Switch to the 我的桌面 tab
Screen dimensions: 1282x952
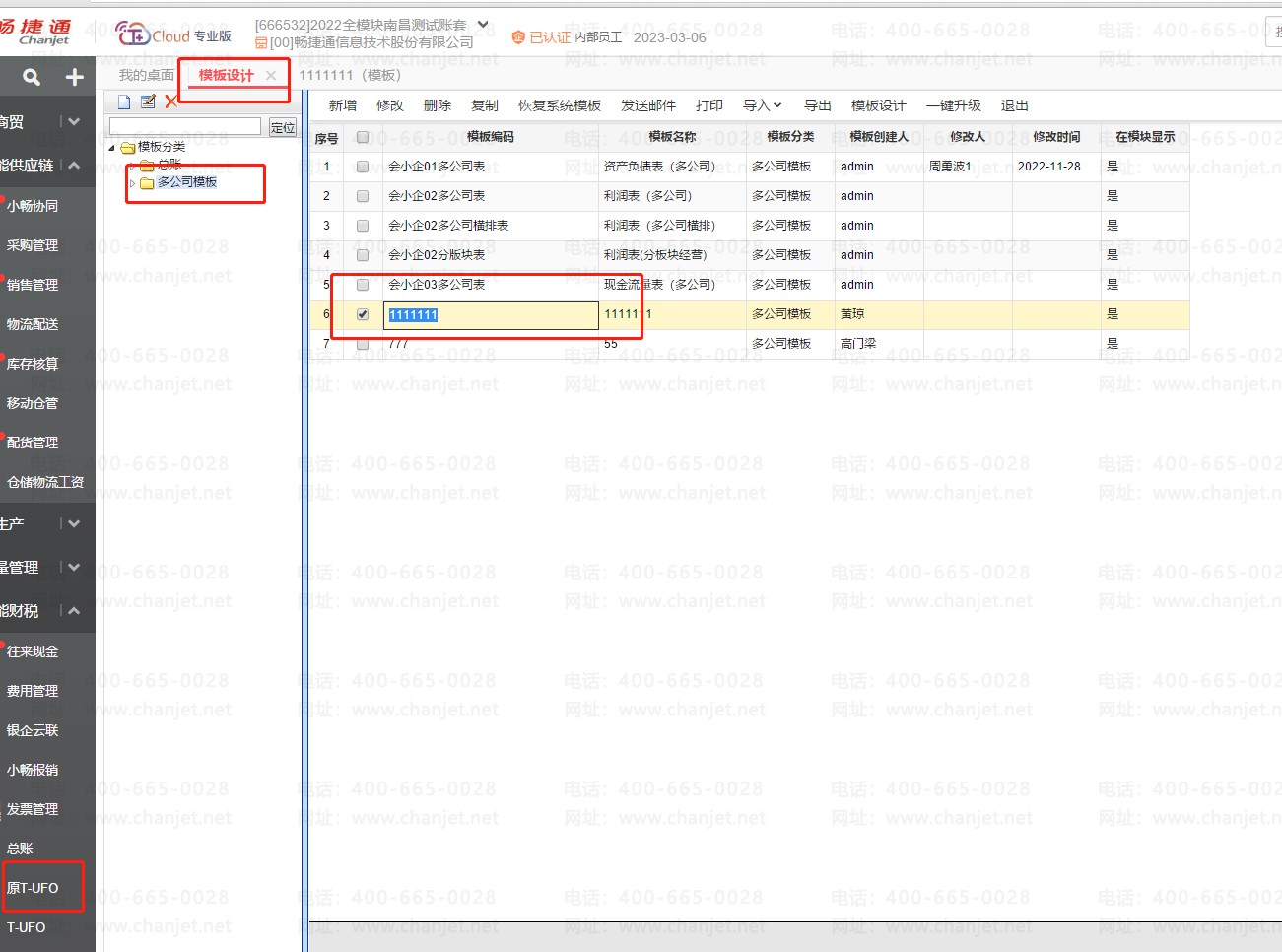coord(146,75)
